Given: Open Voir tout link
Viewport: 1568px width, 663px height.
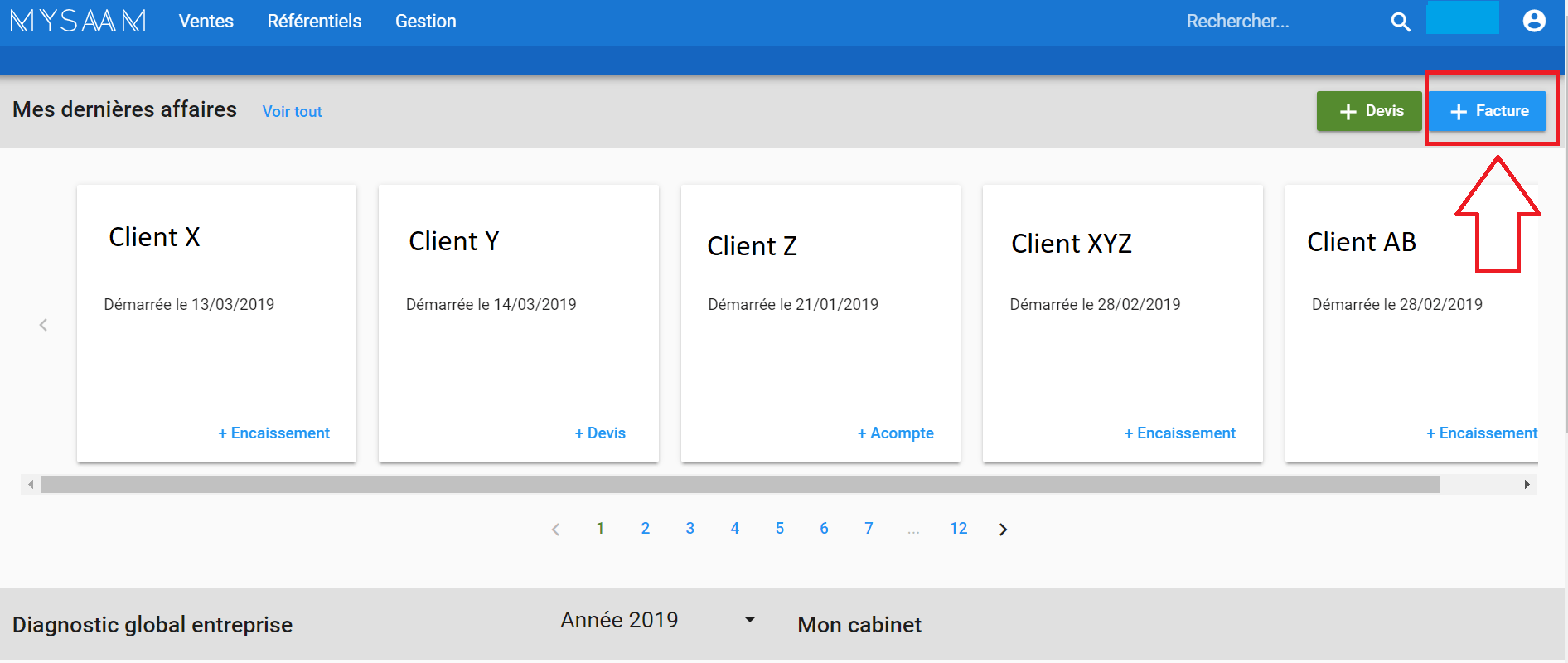Looking at the screenshot, I should [292, 111].
